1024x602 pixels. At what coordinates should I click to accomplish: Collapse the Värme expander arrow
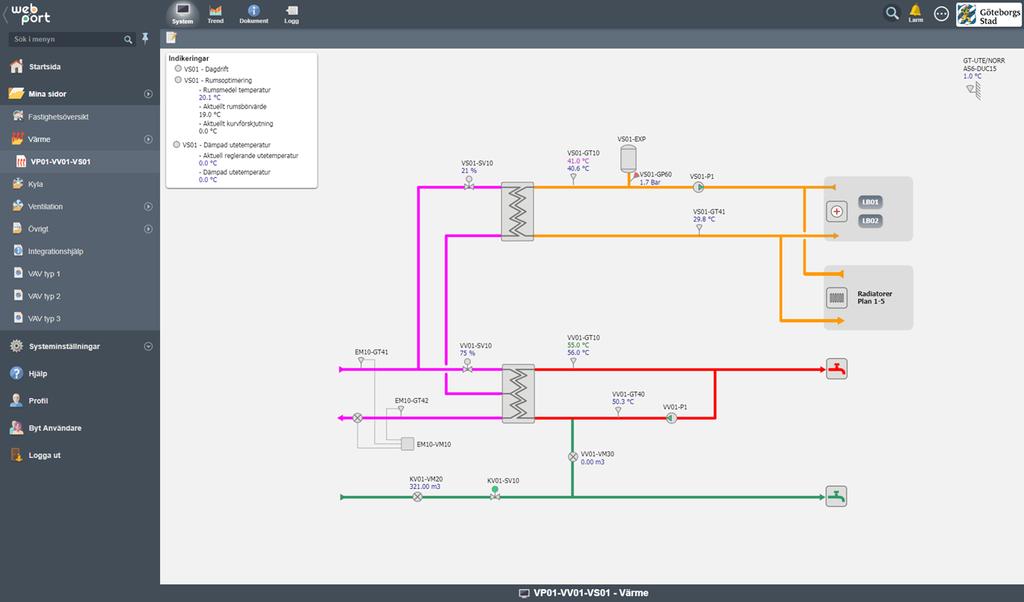tap(148, 139)
